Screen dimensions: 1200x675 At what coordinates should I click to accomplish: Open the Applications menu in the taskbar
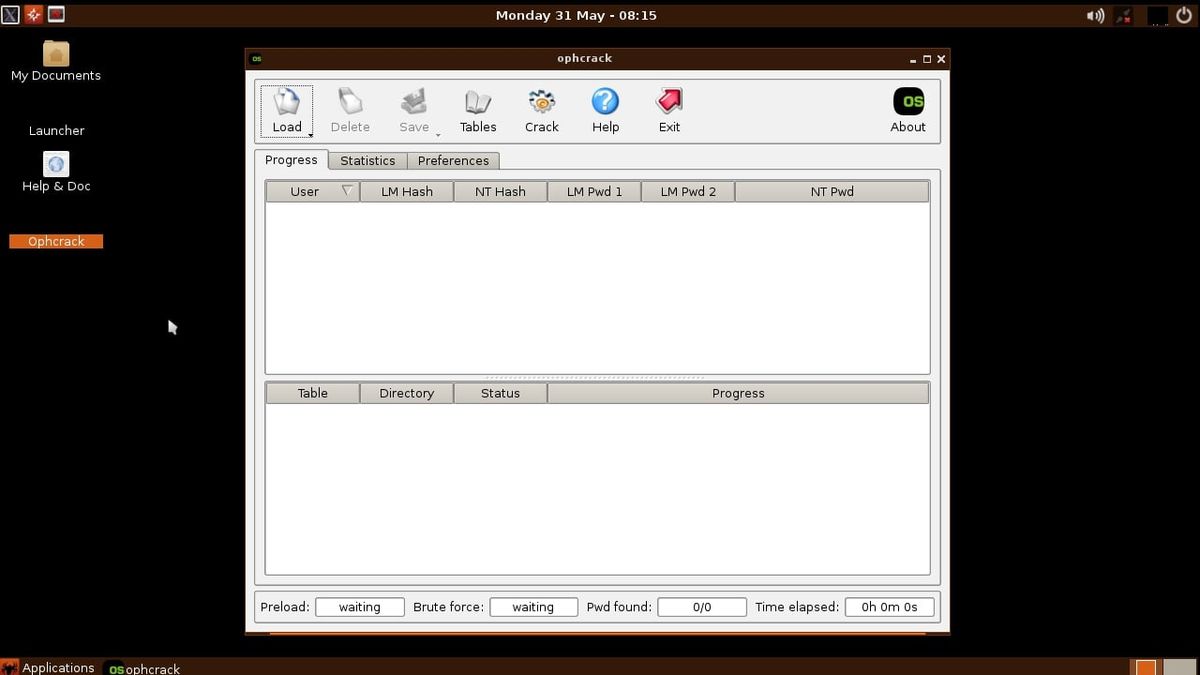click(58, 667)
